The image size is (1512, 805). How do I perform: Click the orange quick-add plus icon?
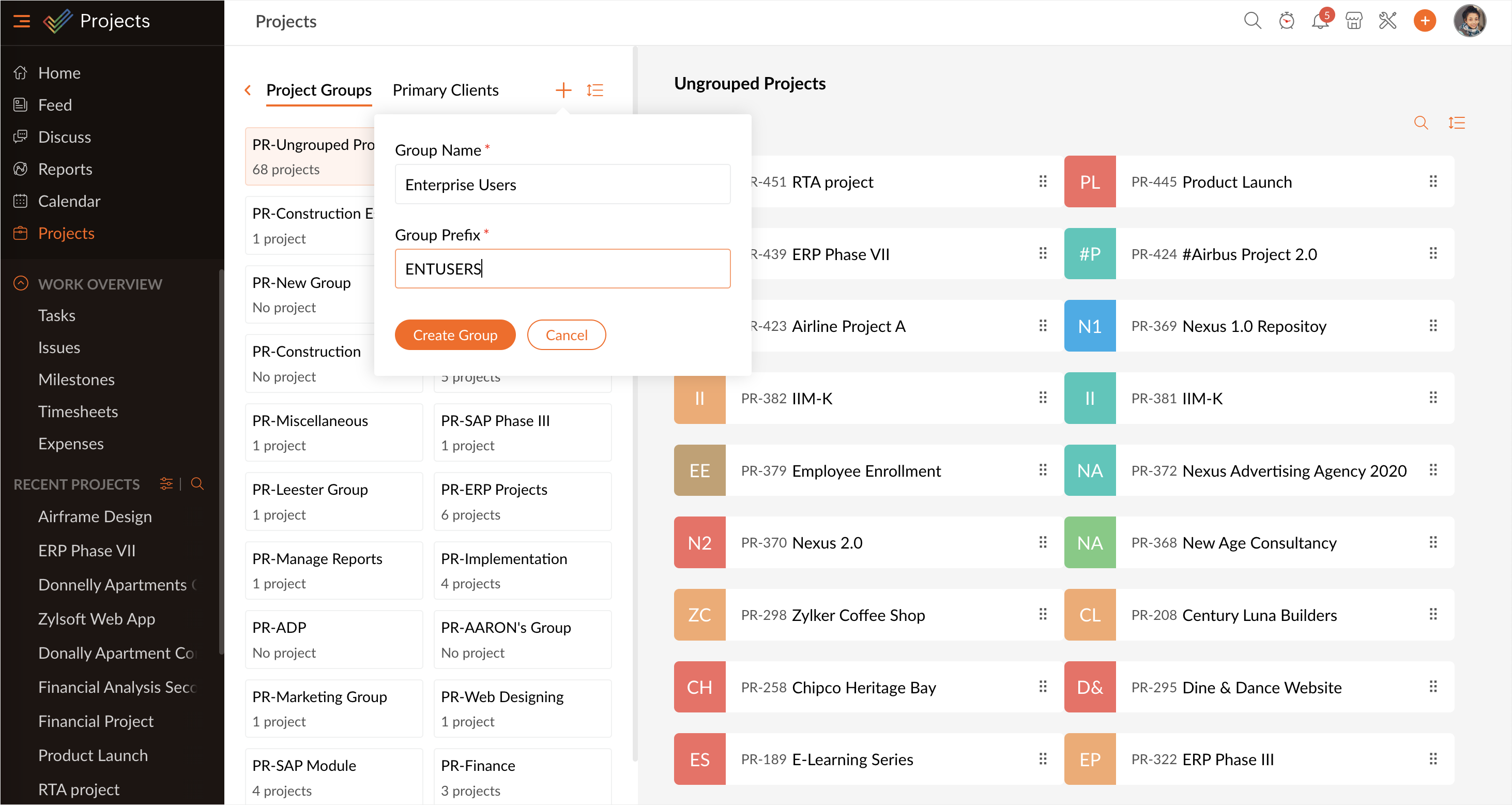1424,21
